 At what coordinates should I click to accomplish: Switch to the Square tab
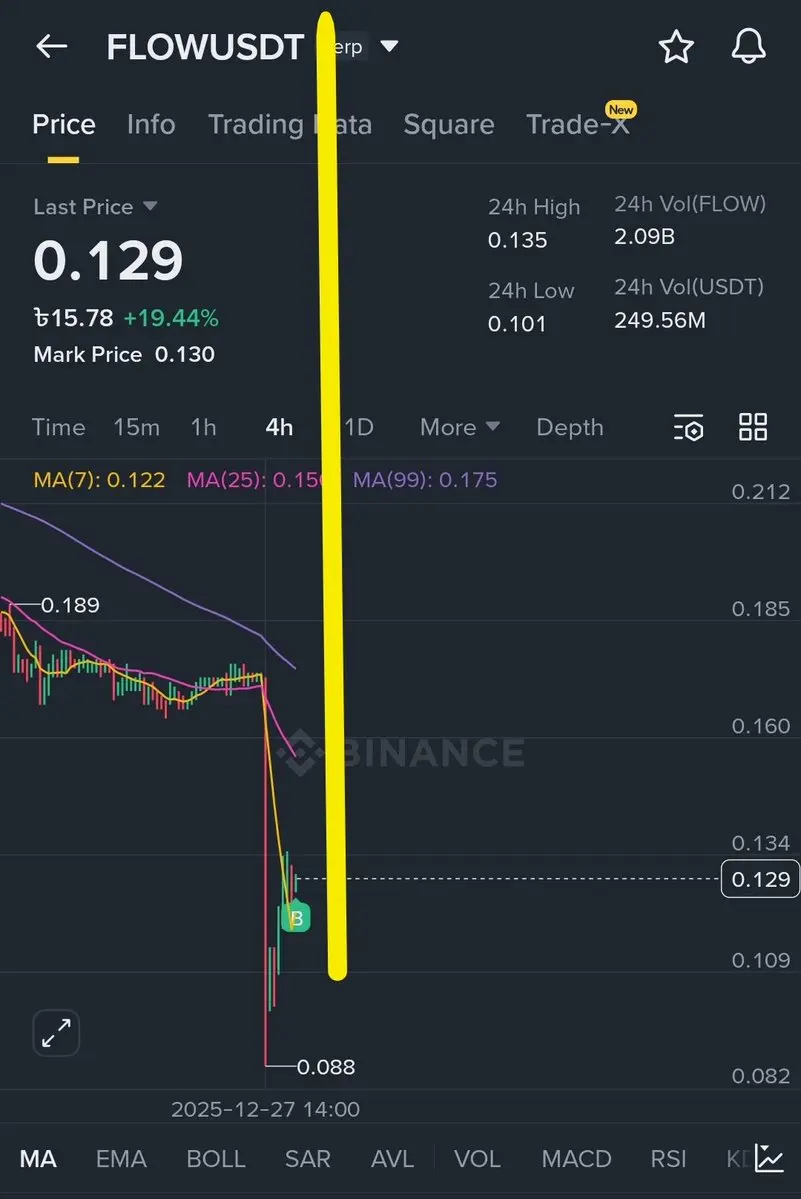(449, 124)
